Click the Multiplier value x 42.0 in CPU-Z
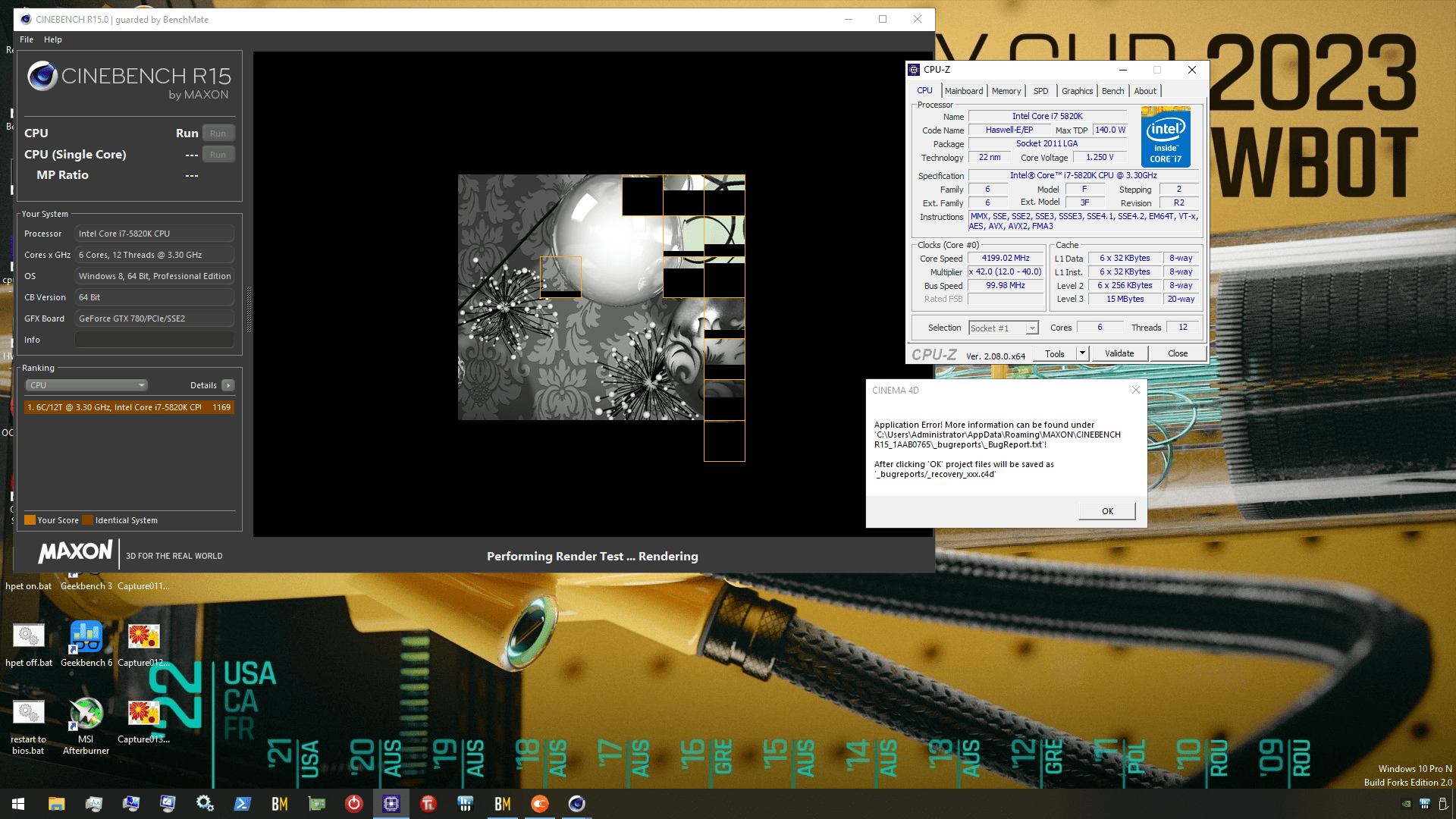Image resolution: width=1456 pixels, height=819 pixels. tap(1006, 272)
